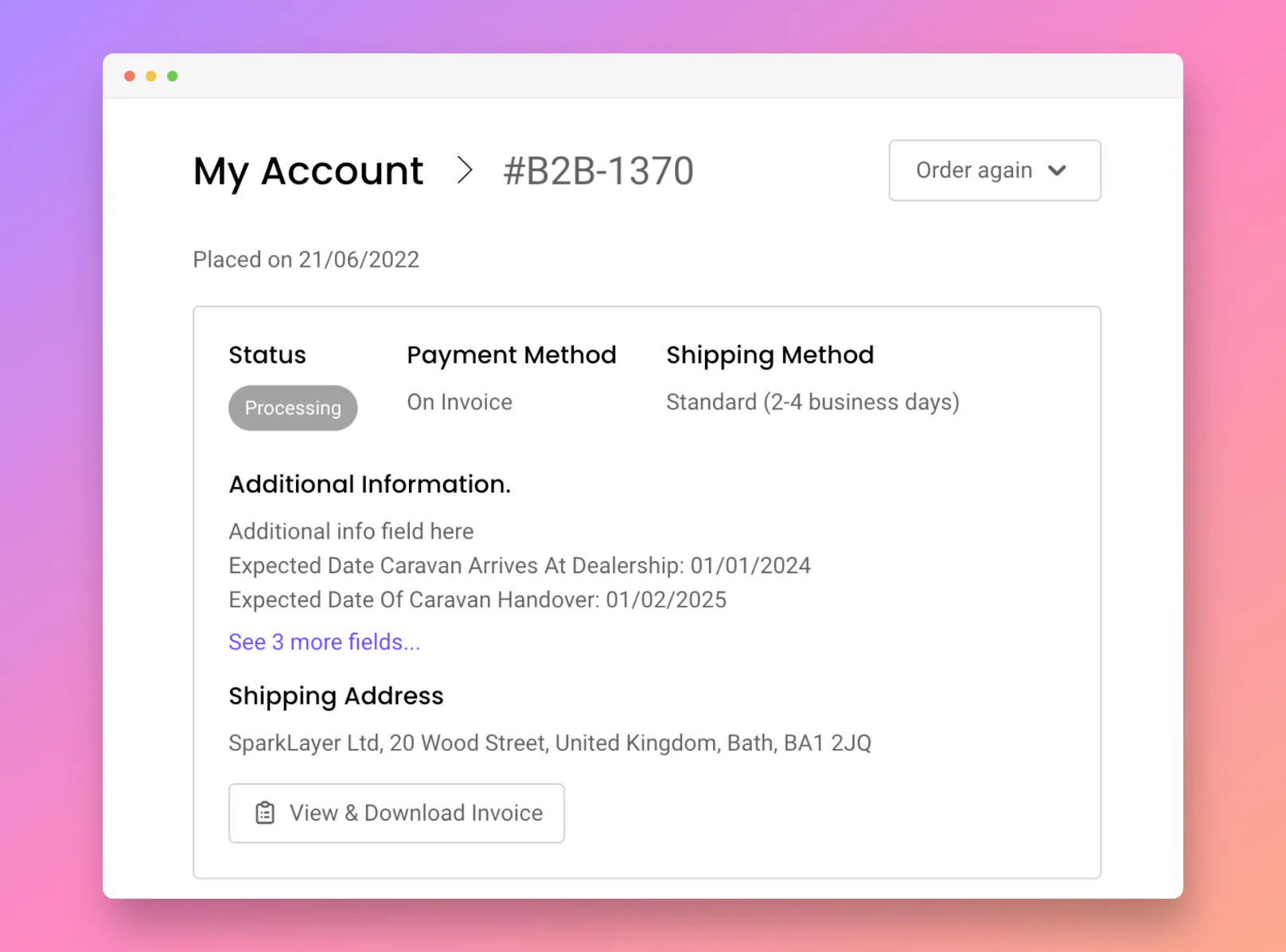Click the Additional Information heading
This screenshot has width=1286, height=952.
(370, 484)
